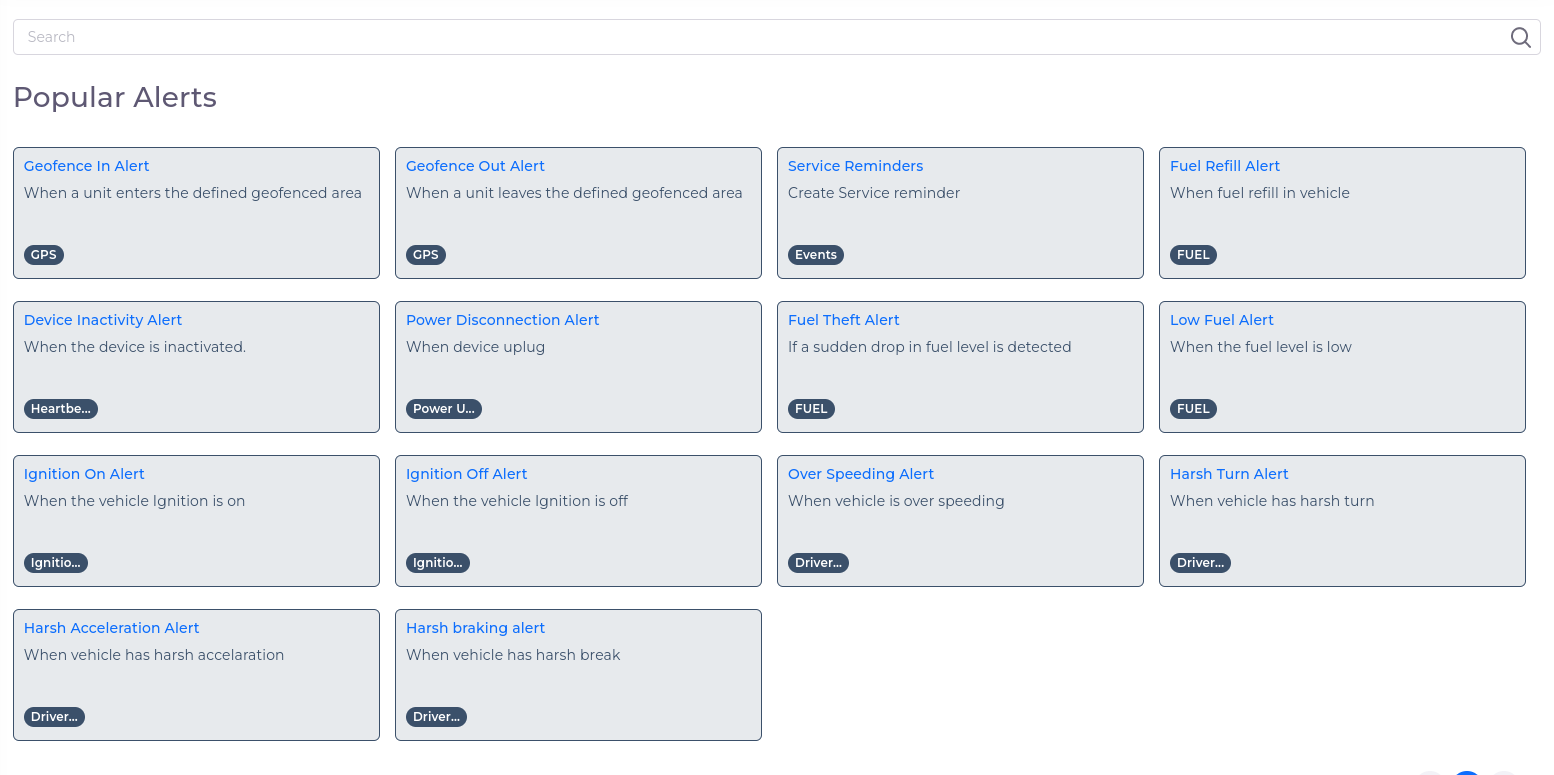Open the Harsh braking alert link
This screenshot has width=1554, height=775.
click(475, 628)
